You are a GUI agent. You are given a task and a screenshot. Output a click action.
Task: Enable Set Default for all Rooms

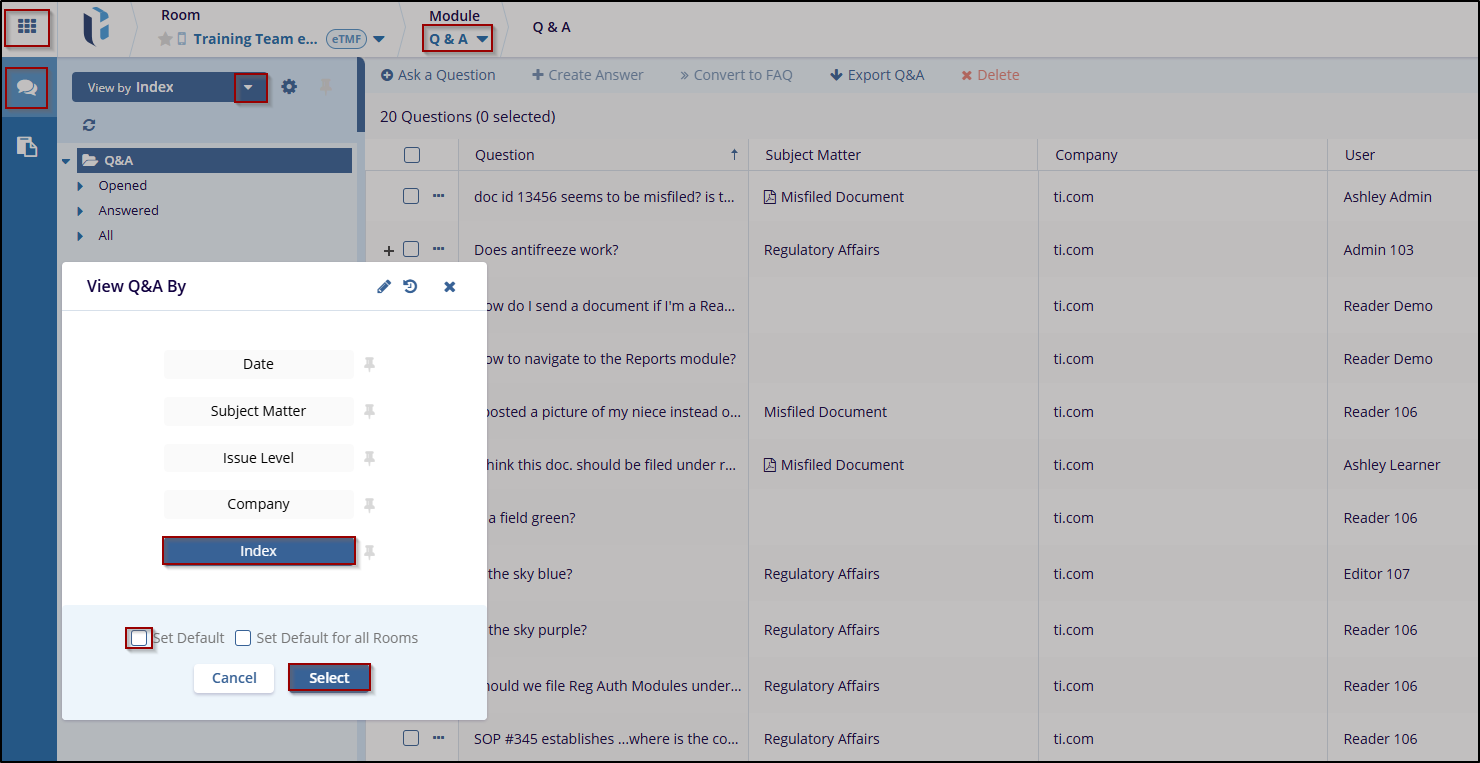point(243,638)
